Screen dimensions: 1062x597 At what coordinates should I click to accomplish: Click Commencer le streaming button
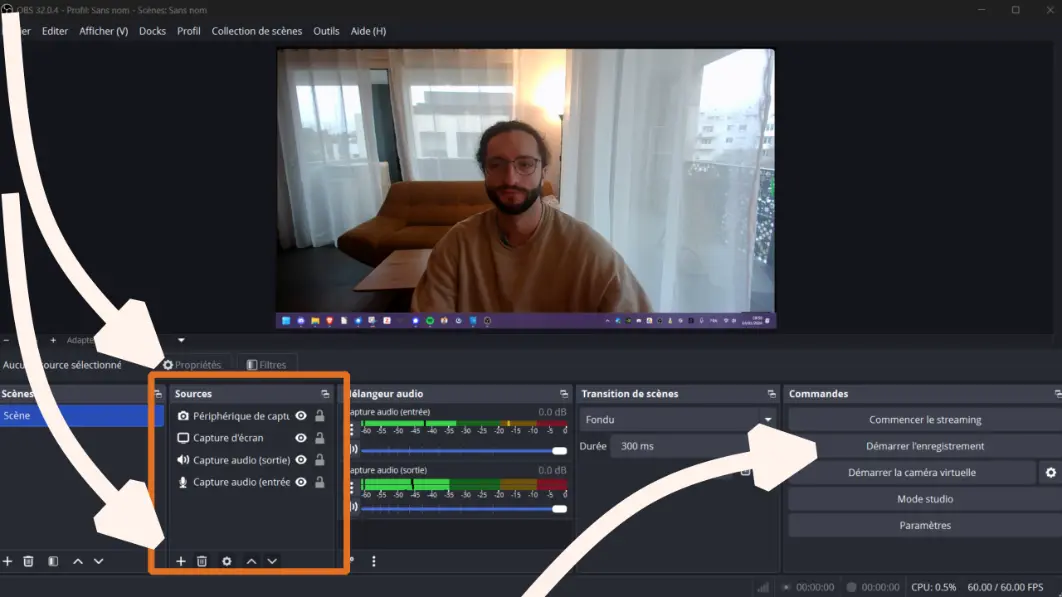click(924, 420)
